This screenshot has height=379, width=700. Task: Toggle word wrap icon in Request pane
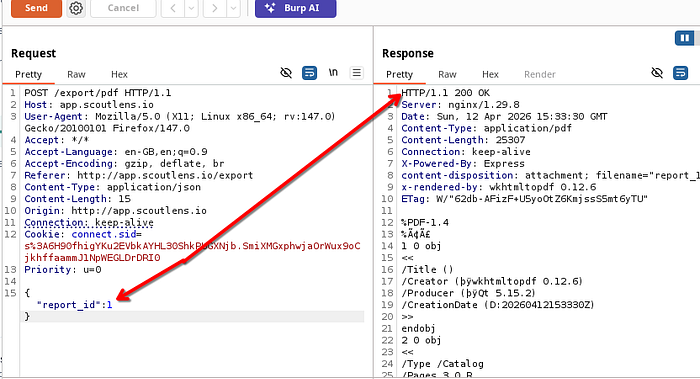point(310,73)
